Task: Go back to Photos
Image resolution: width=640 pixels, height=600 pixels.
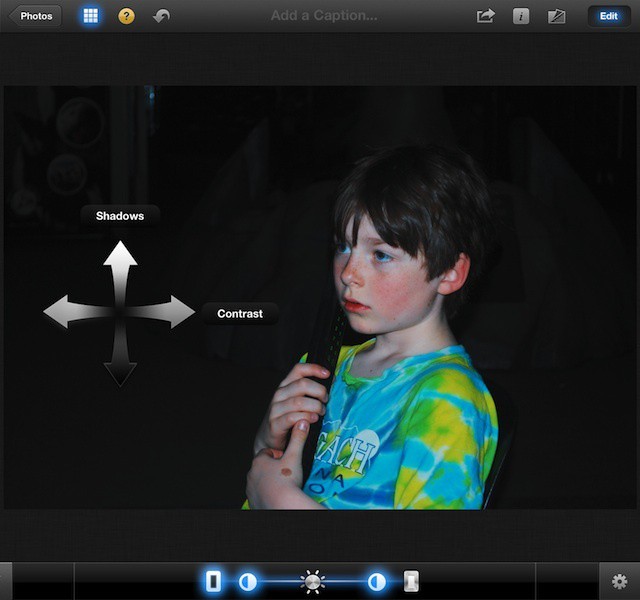Action: tap(35, 16)
